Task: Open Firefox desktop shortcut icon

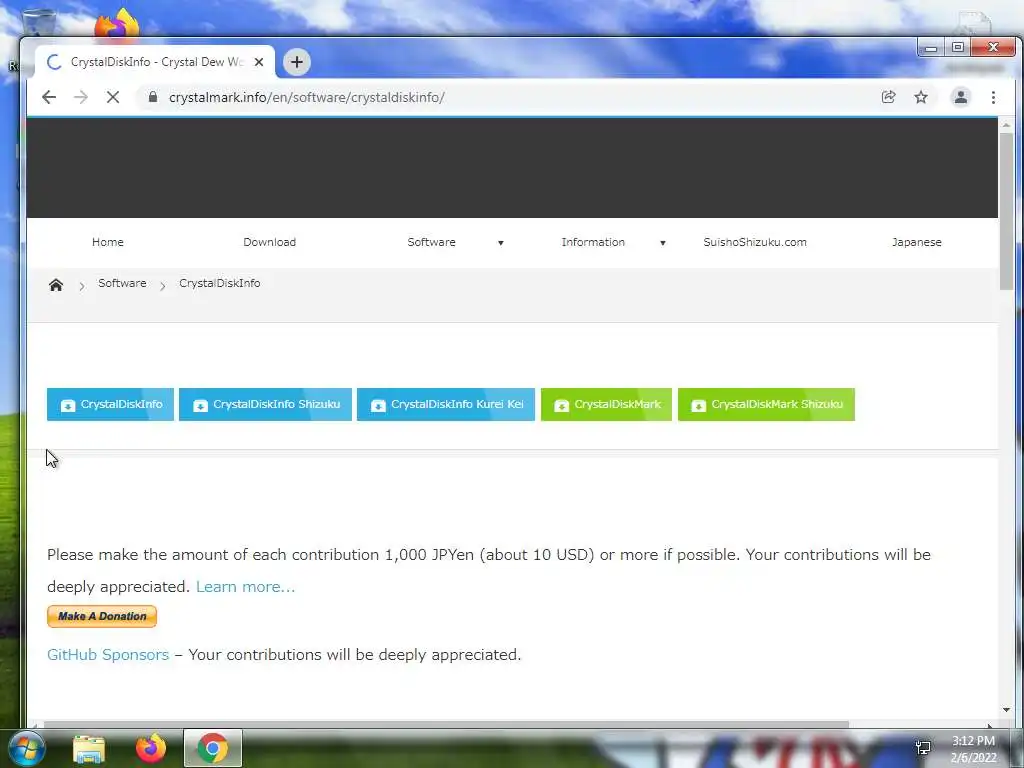Action: [117, 24]
